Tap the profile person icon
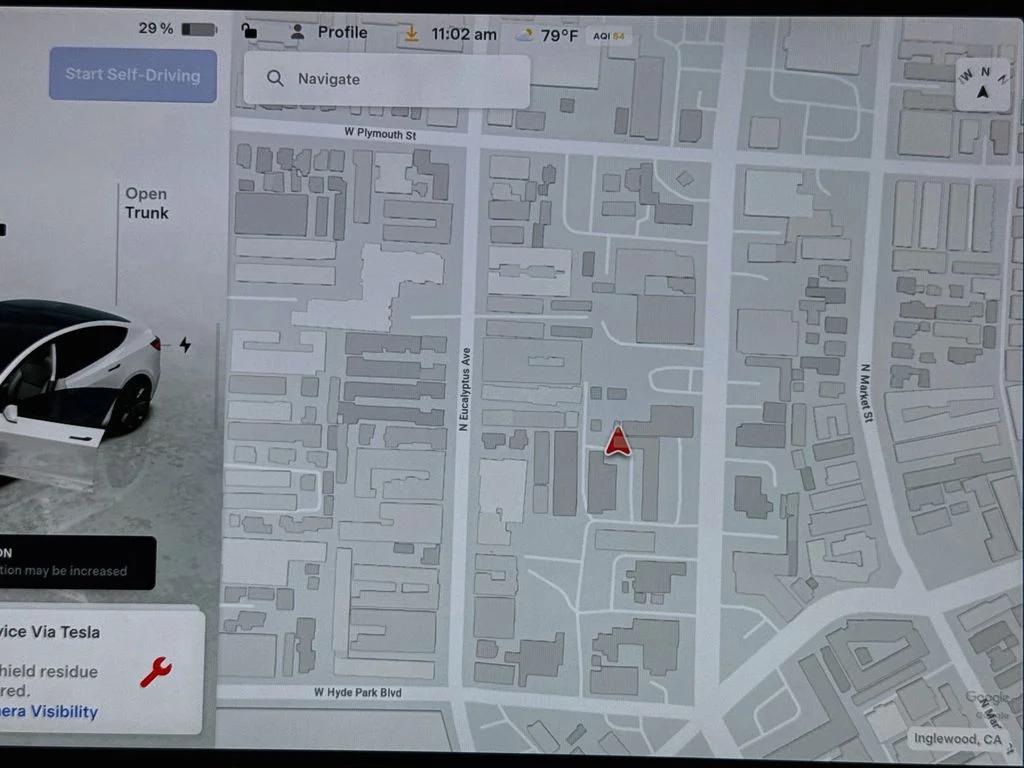1024x768 pixels. (297, 32)
